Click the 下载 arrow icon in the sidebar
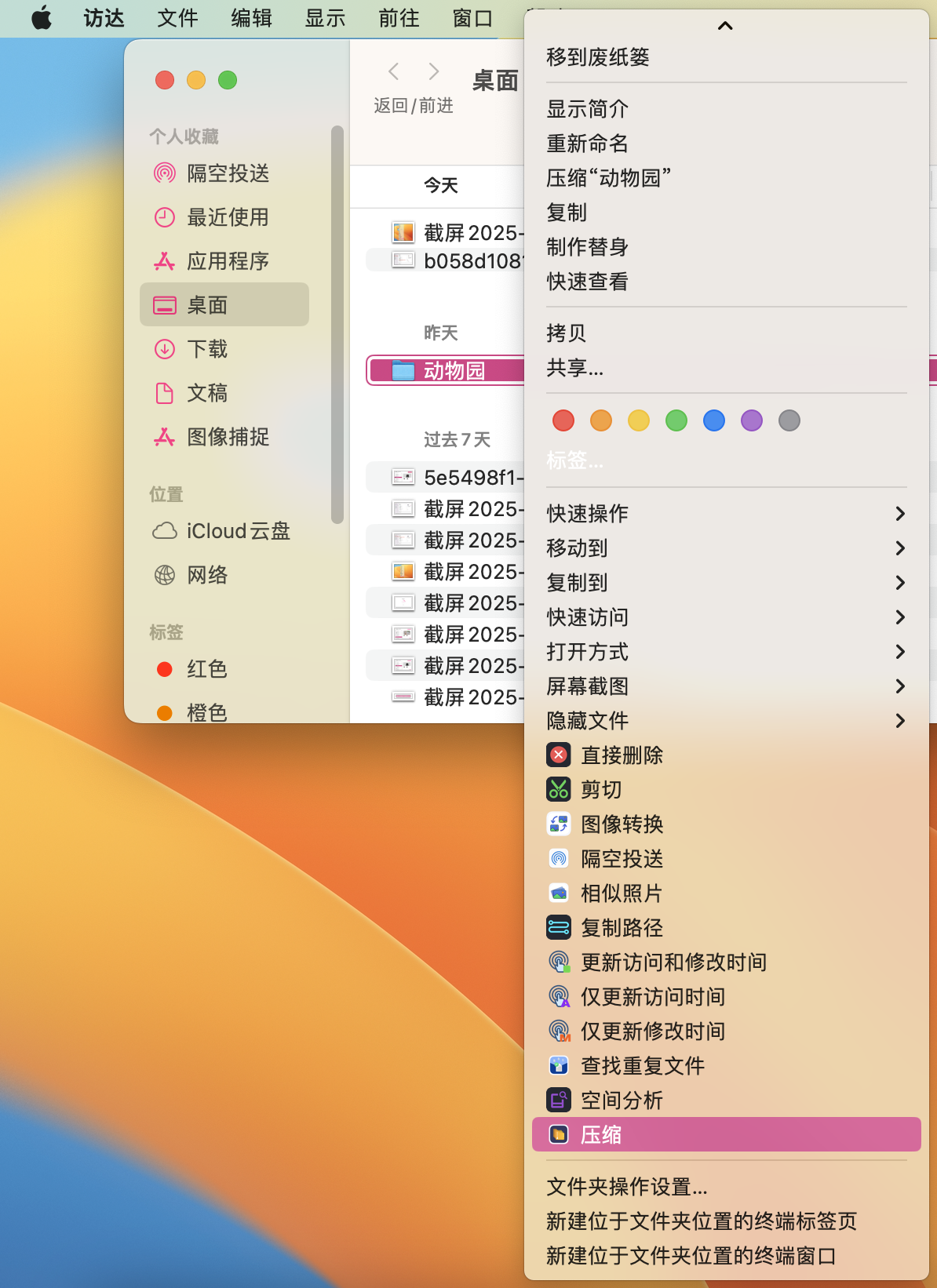 165,349
